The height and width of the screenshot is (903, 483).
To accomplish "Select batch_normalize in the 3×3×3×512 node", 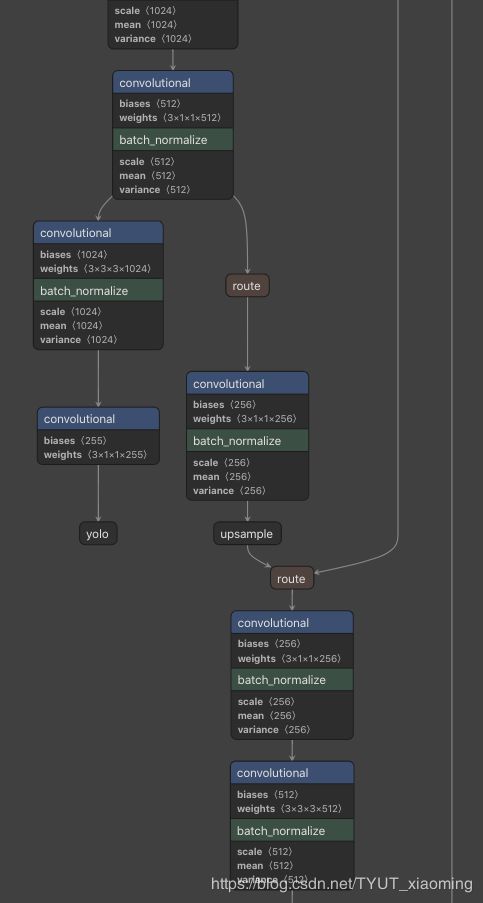I will pyautogui.click(x=292, y=830).
